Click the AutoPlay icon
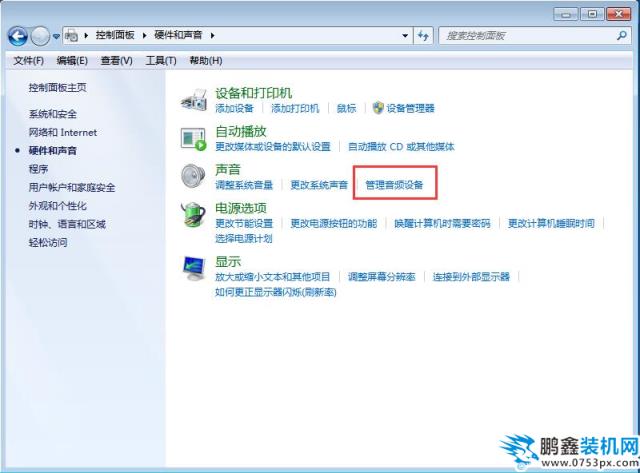This screenshot has height=473, width=640. [x=193, y=138]
